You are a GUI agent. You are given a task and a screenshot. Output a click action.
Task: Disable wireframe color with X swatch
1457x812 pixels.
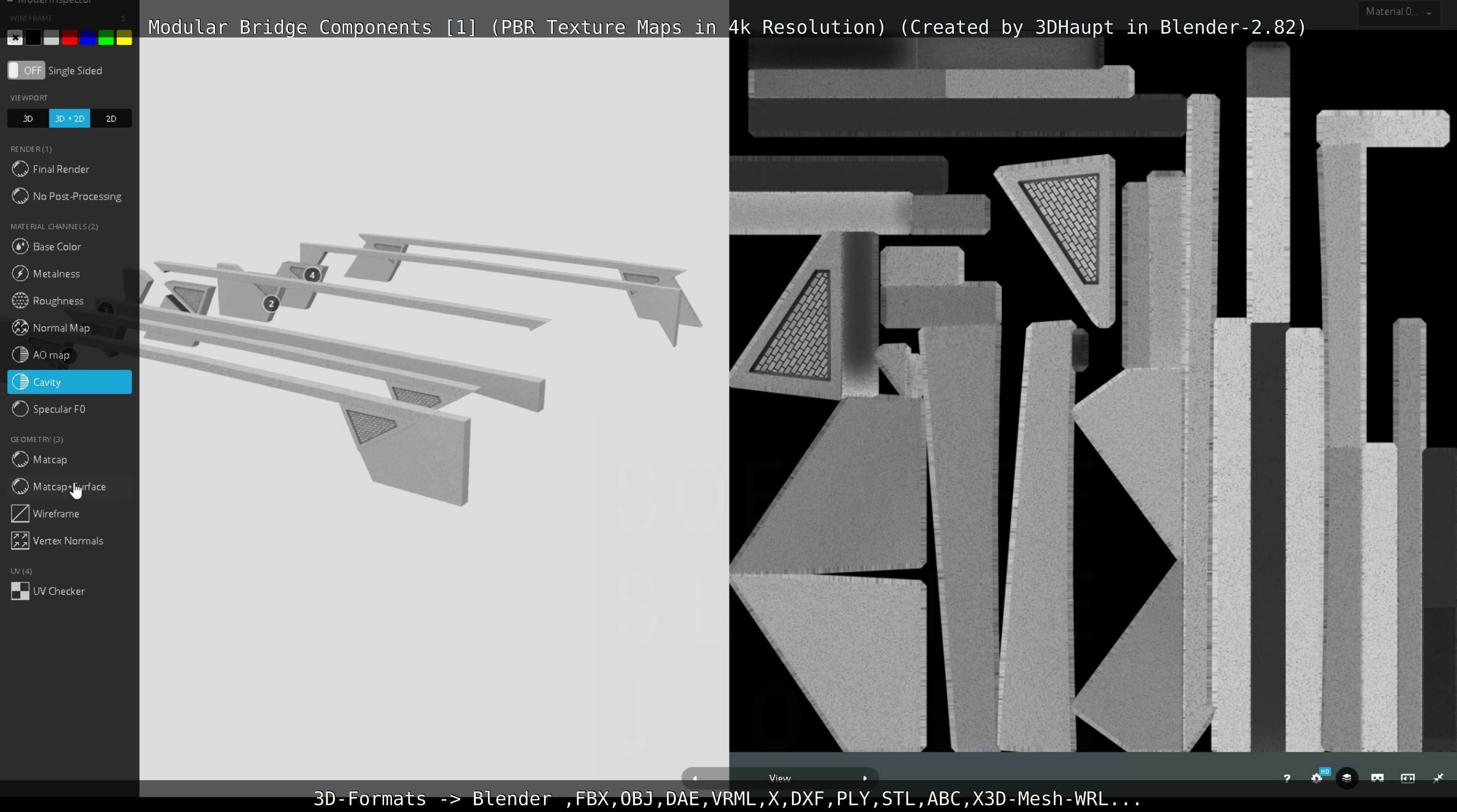(x=15, y=38)
